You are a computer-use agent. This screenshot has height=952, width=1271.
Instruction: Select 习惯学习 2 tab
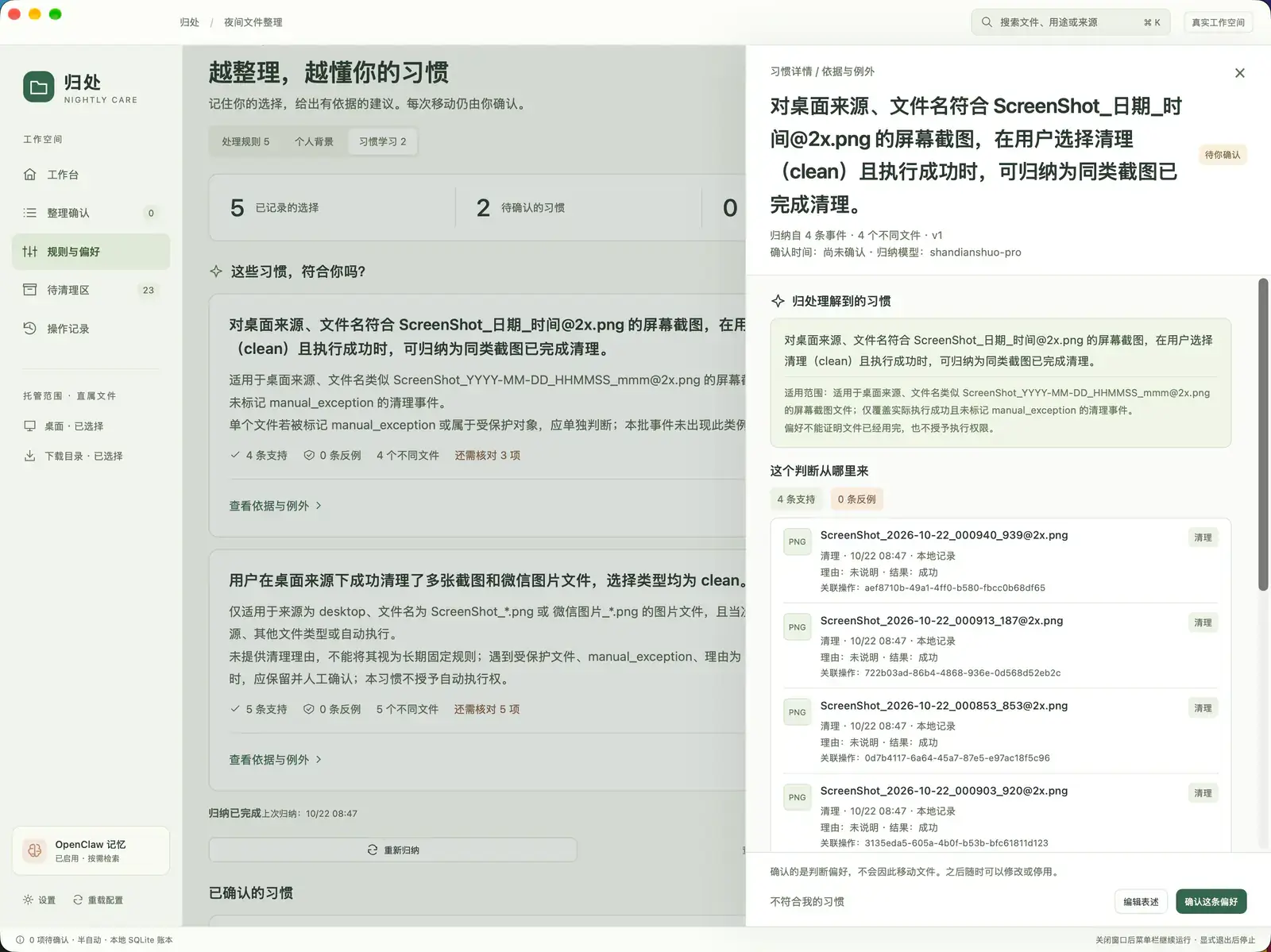click(x=382, y=141)
